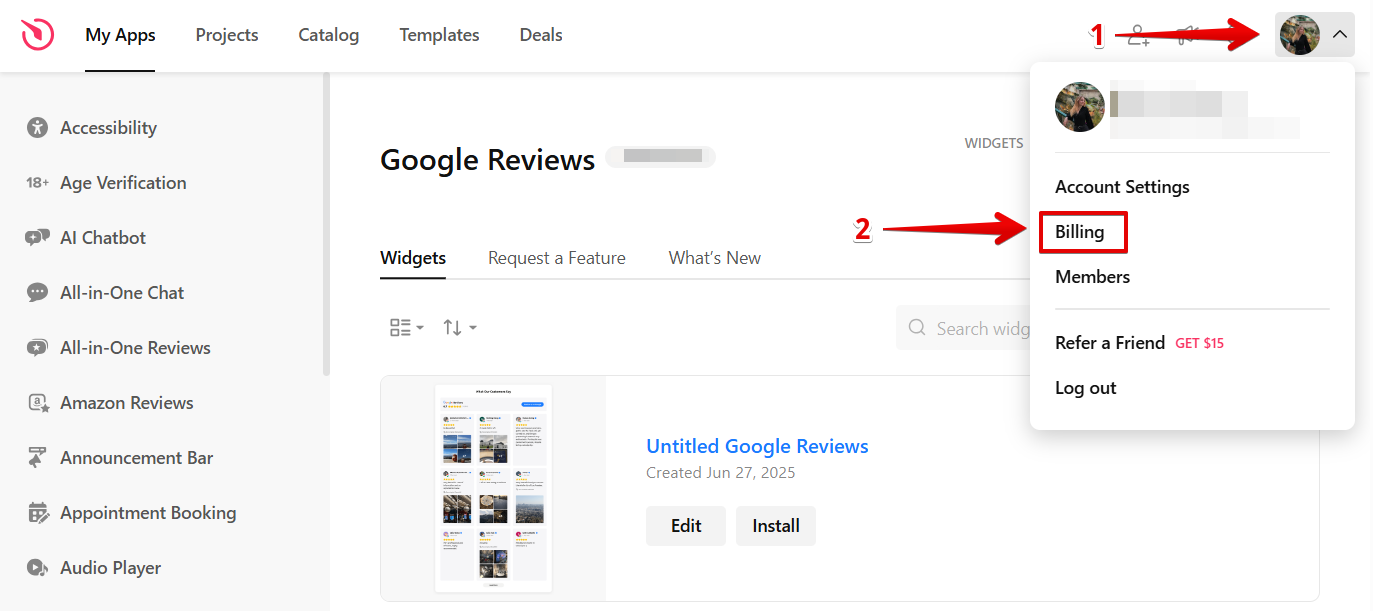This screenshot has height=611, width=1373.
Task: Click the Announcement Bar icon
Action: pyautogui.click(x=38, y=458)
